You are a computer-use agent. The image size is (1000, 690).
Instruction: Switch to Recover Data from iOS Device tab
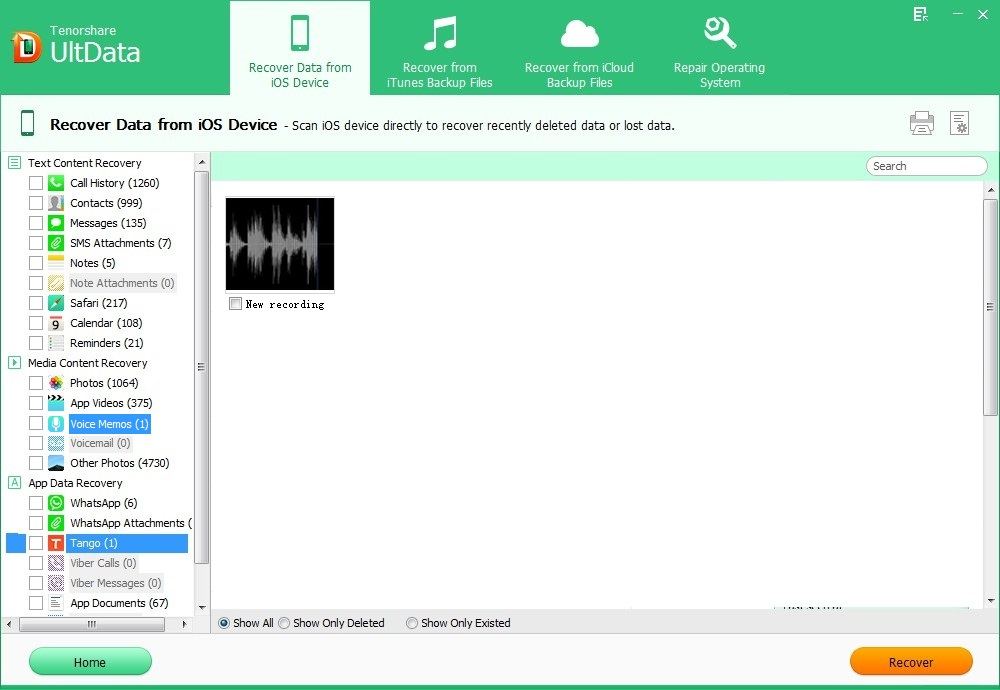[x=300, y=48]
